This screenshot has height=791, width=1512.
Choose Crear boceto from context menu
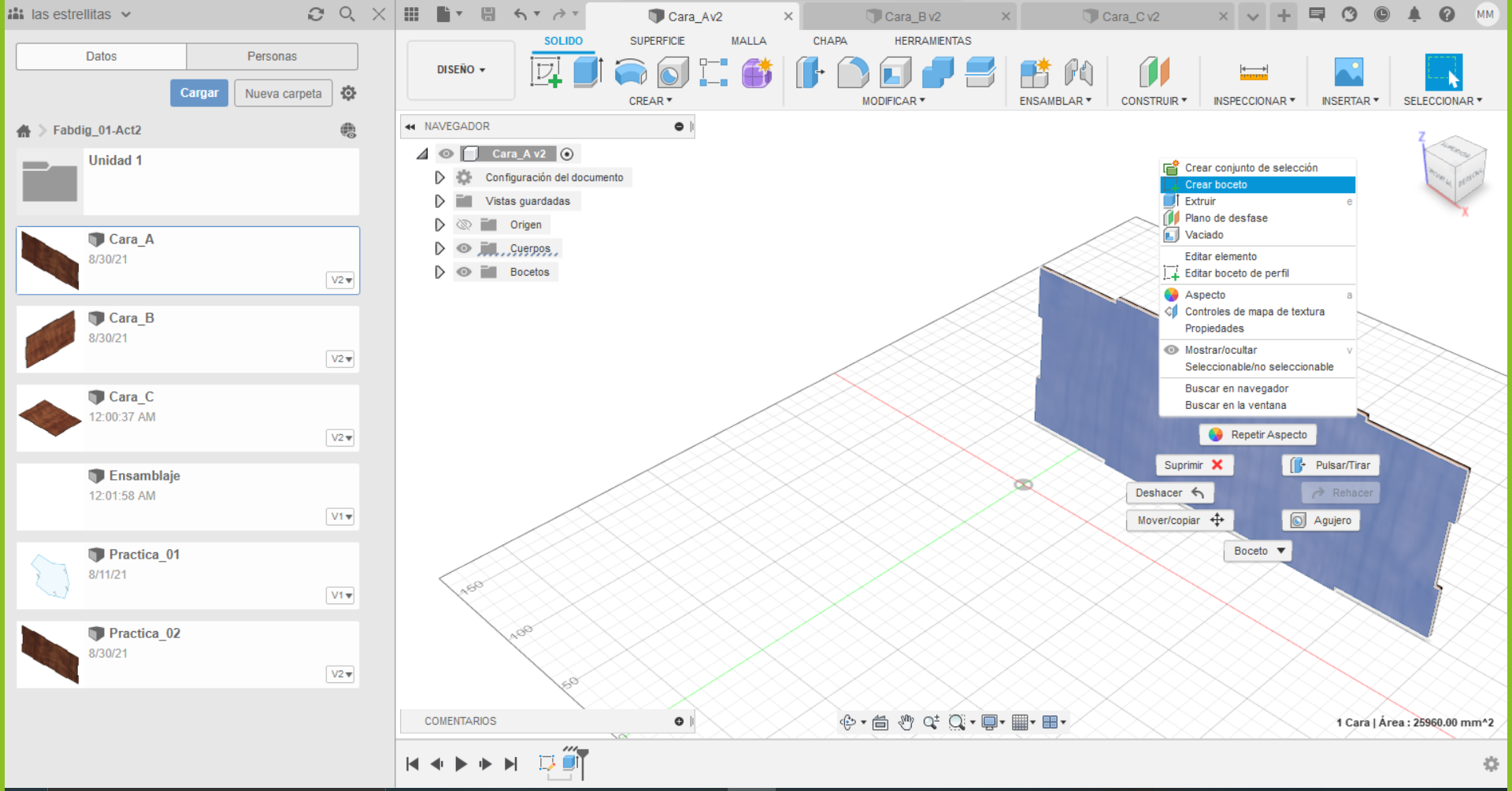(1216, 184)
